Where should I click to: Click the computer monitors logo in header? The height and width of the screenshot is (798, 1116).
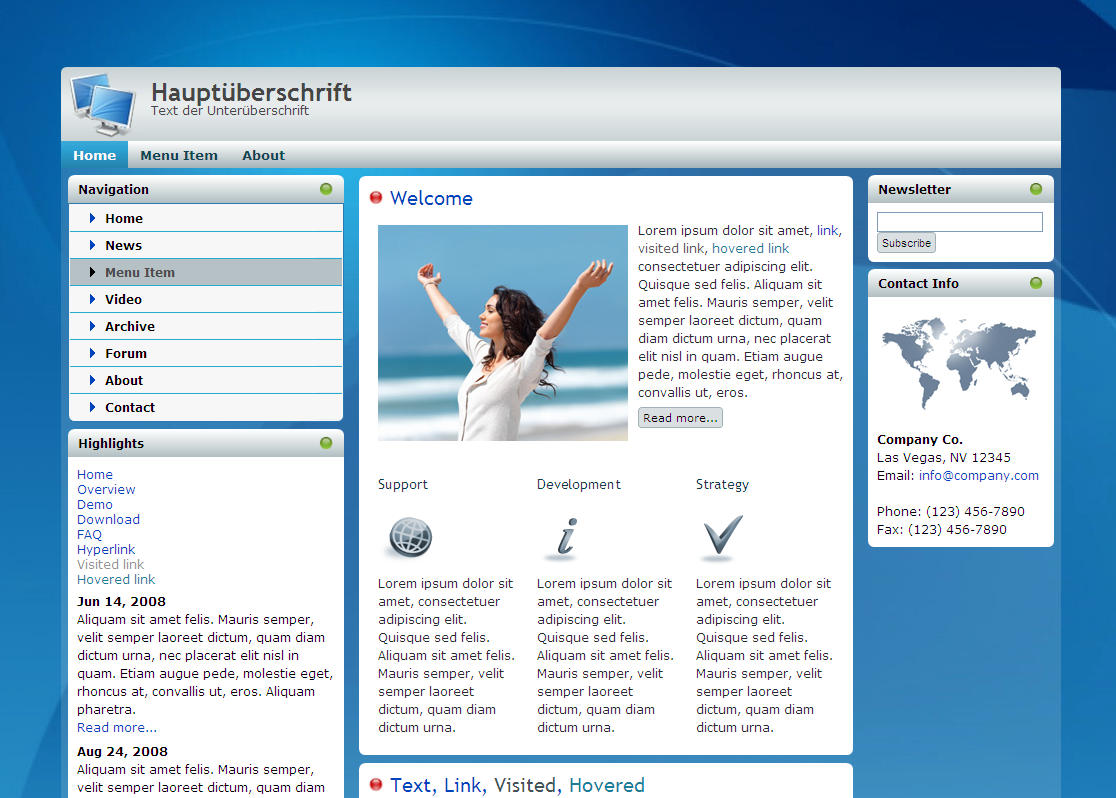pyautogui.click(x=102, y=104)
